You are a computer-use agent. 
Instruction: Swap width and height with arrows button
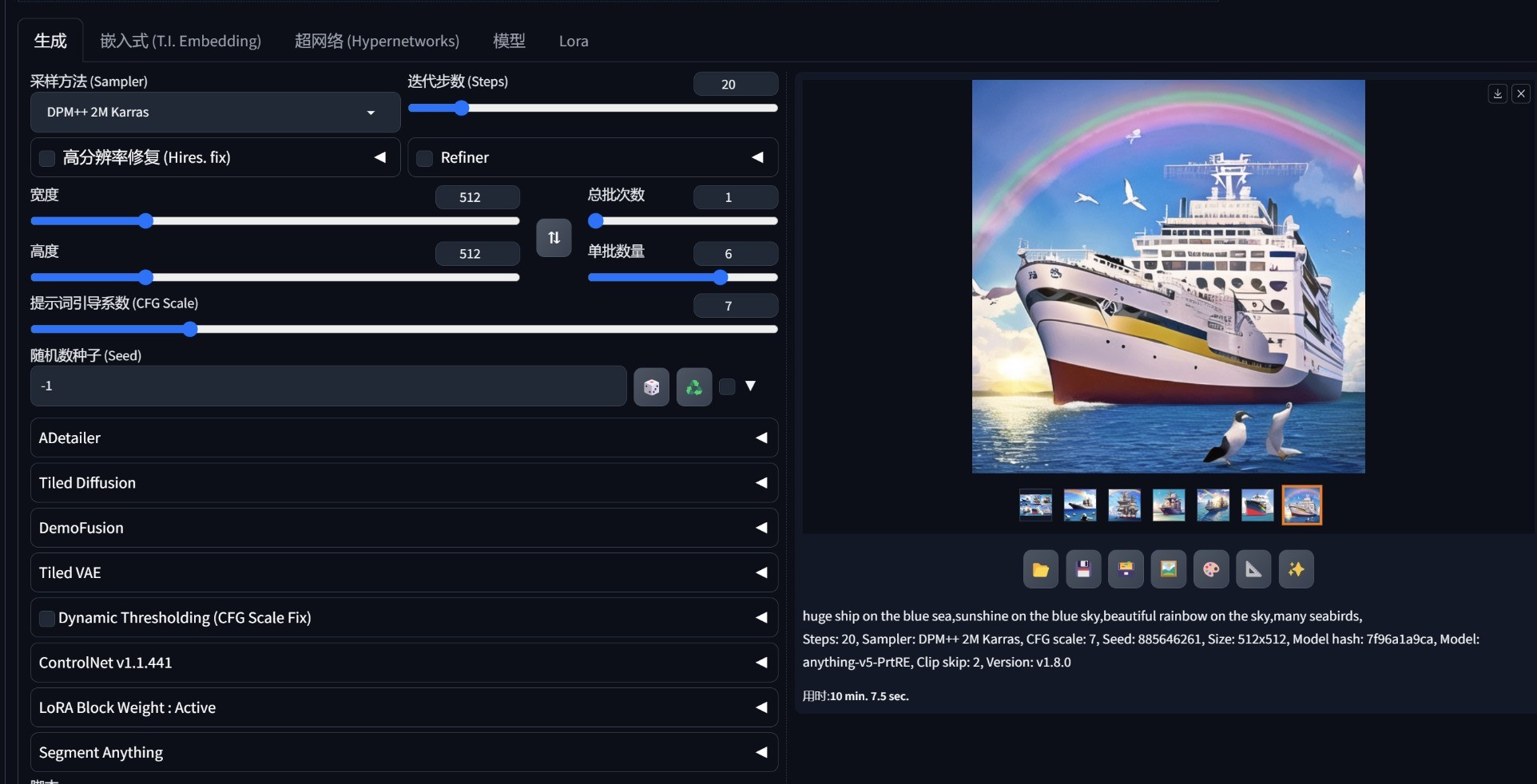click(554, 238)
